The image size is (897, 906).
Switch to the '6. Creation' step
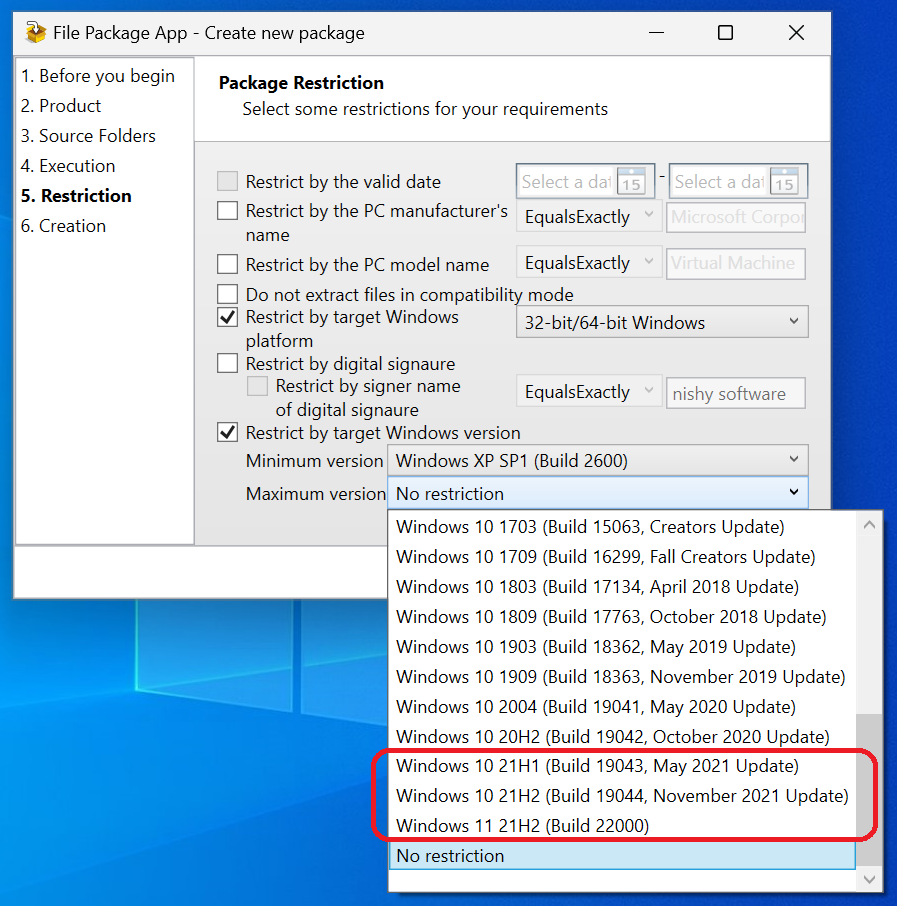(x=63, y=226)
